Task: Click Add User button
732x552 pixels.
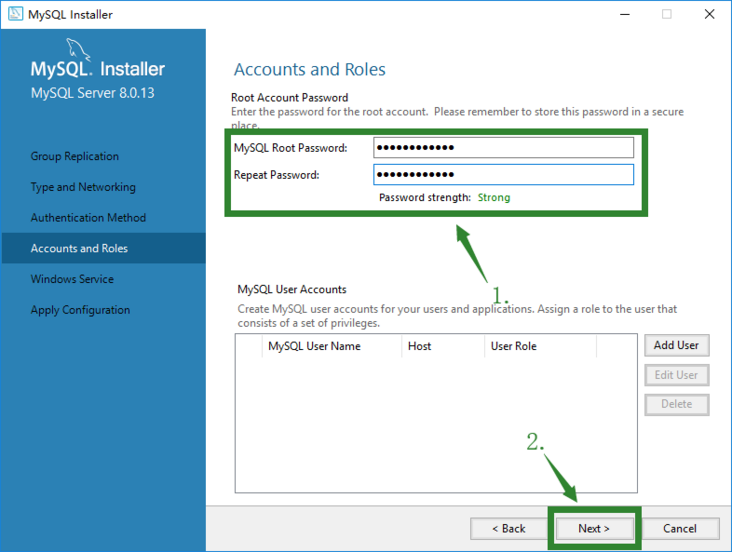Action: point(676,345)
